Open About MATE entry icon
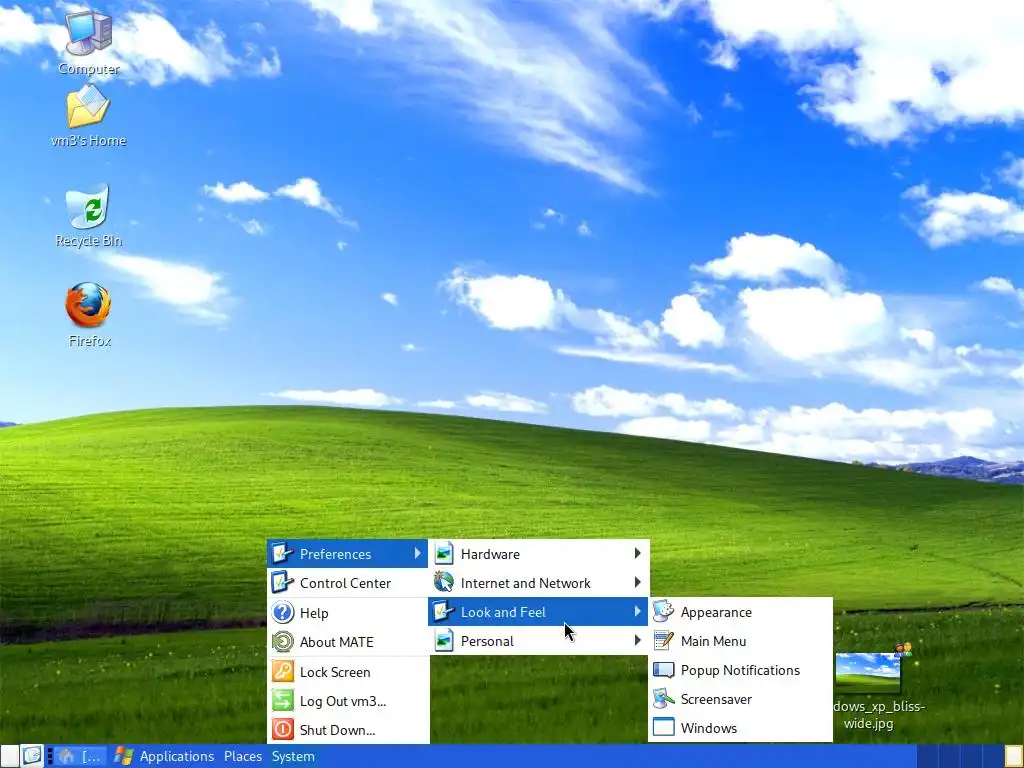1024x768 pixels. coord(283,642)
